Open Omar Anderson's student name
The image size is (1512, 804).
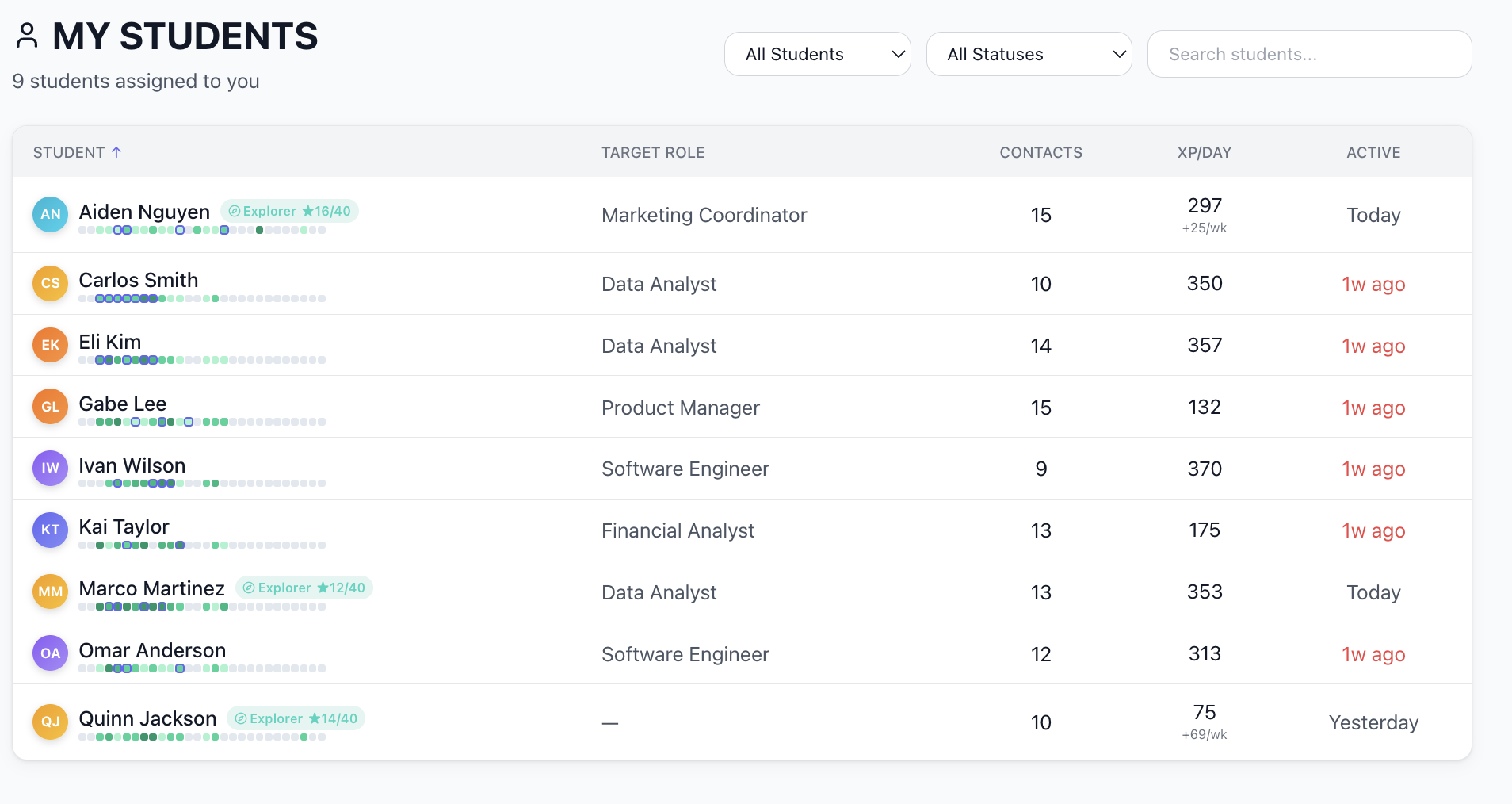click(152, 650)
